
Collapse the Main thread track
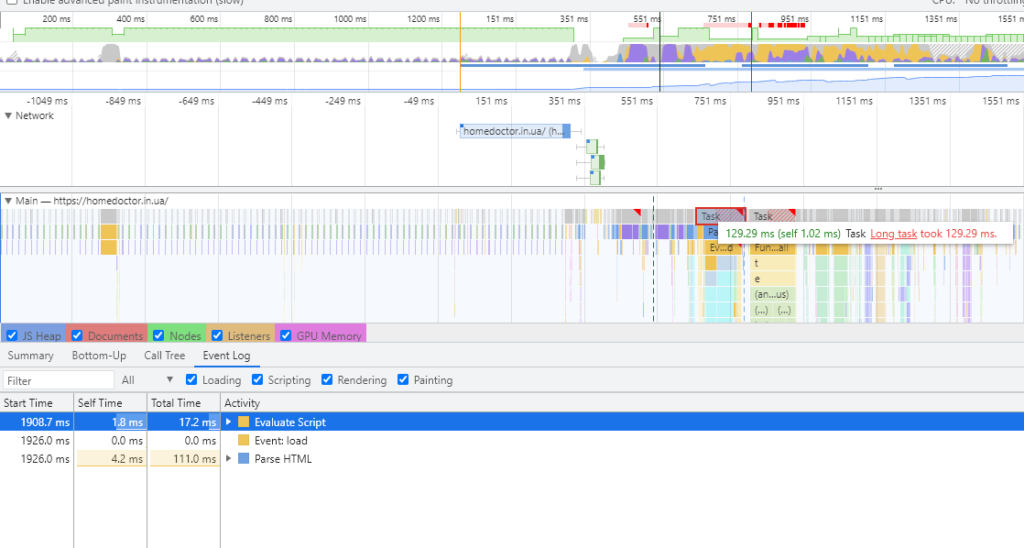8,201
